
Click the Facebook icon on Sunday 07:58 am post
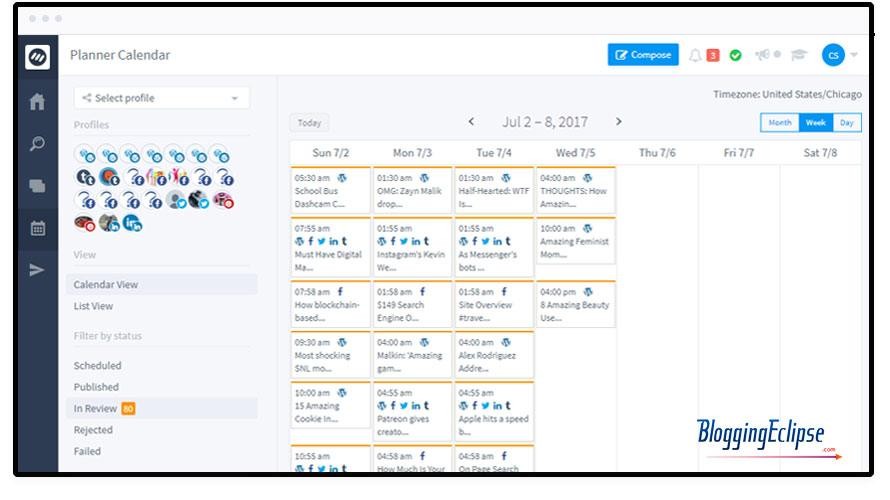point(340,291)
